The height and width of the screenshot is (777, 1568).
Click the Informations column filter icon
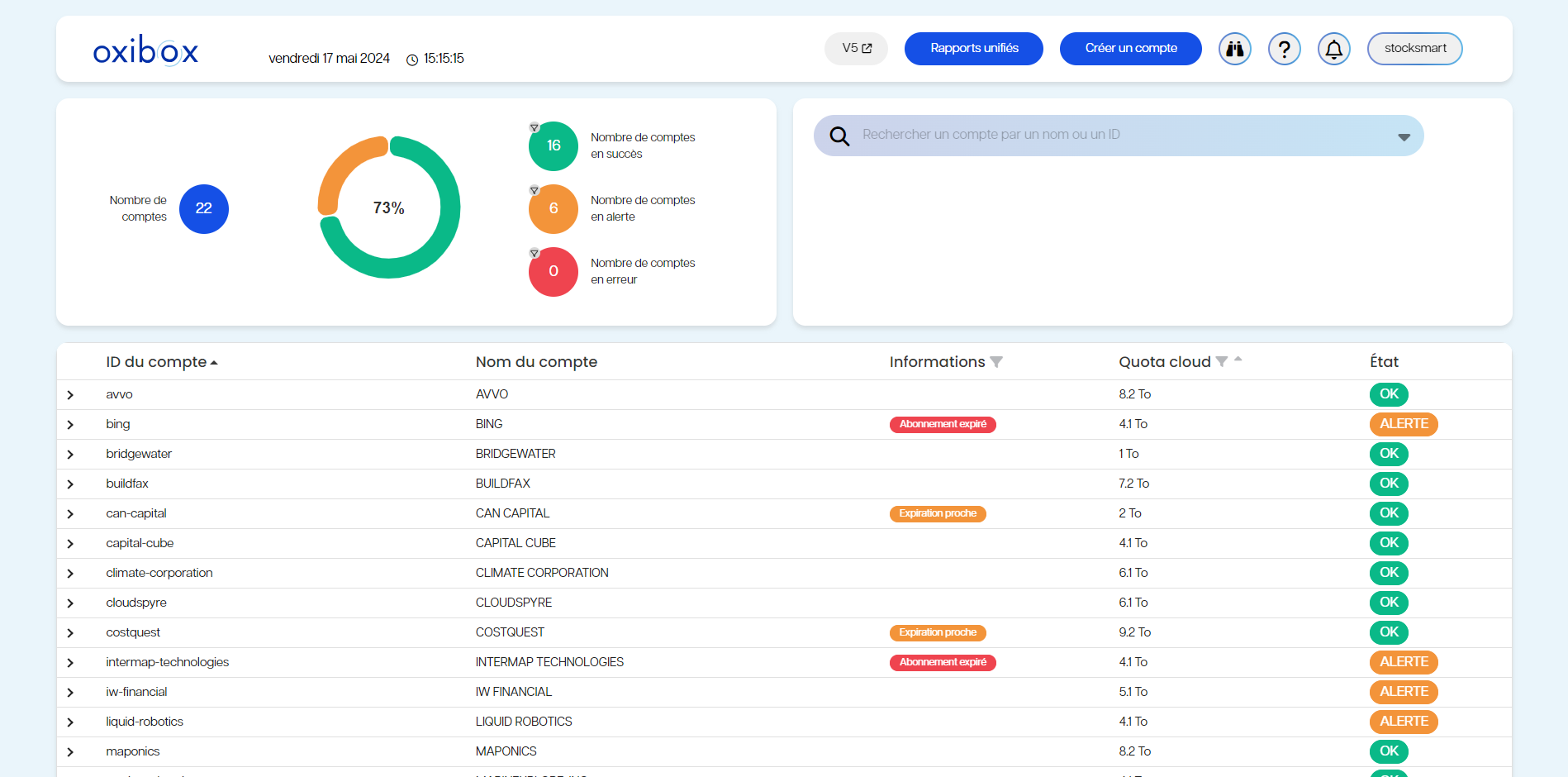point(996,362)
